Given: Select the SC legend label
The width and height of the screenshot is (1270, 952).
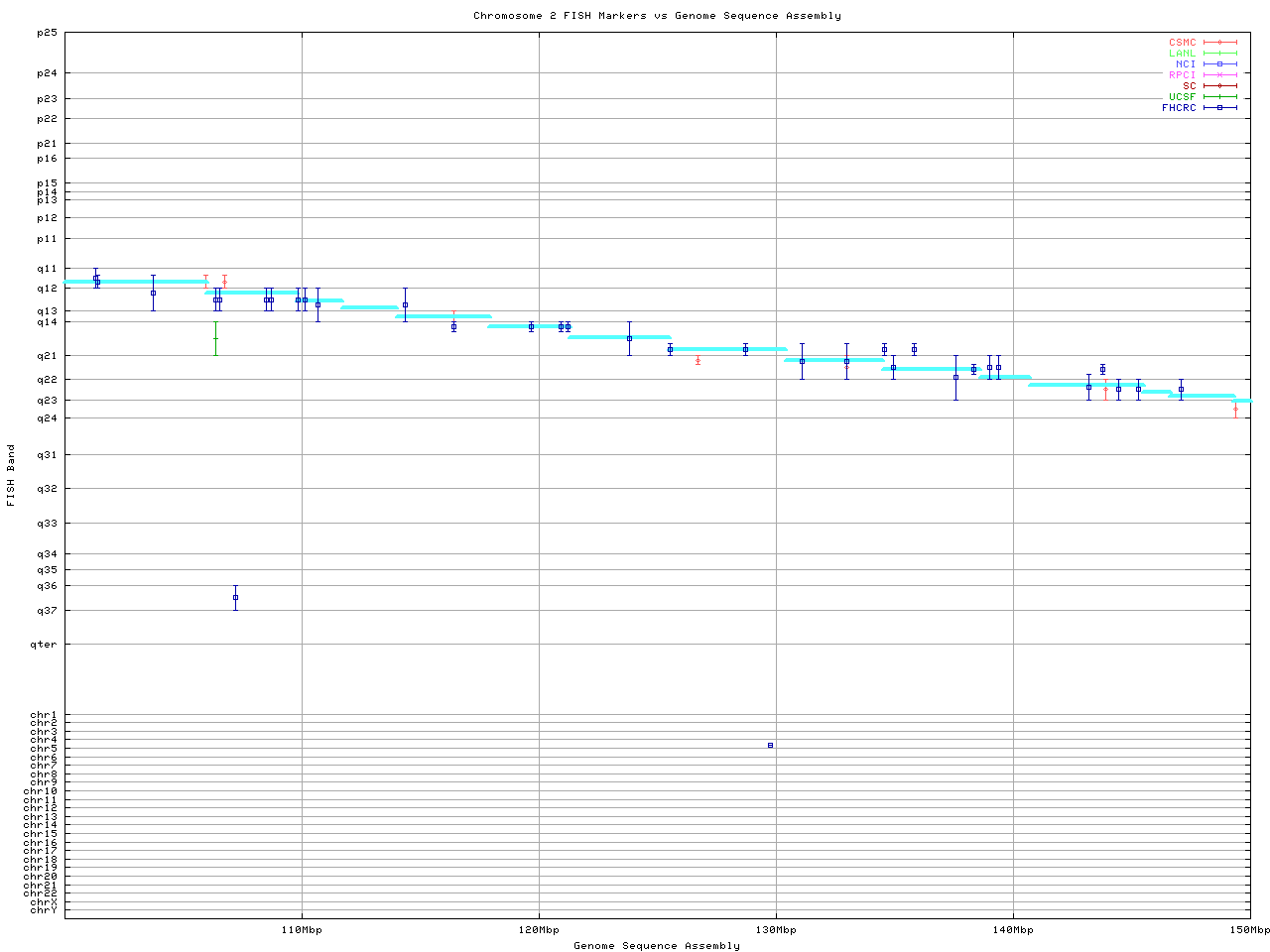Looking at the screenshot, I should tap(1189, 86).
